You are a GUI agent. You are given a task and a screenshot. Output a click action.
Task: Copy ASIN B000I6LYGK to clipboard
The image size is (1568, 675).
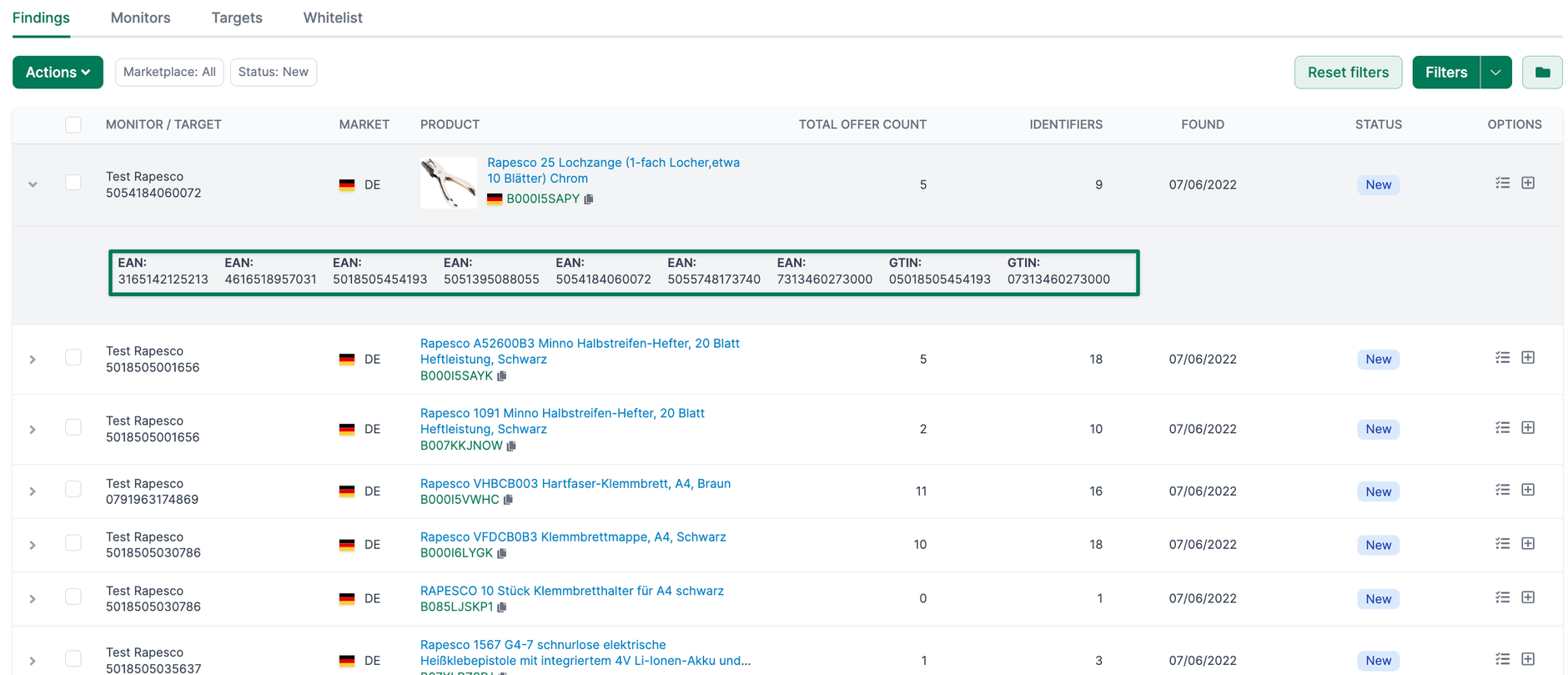(502, 553)
